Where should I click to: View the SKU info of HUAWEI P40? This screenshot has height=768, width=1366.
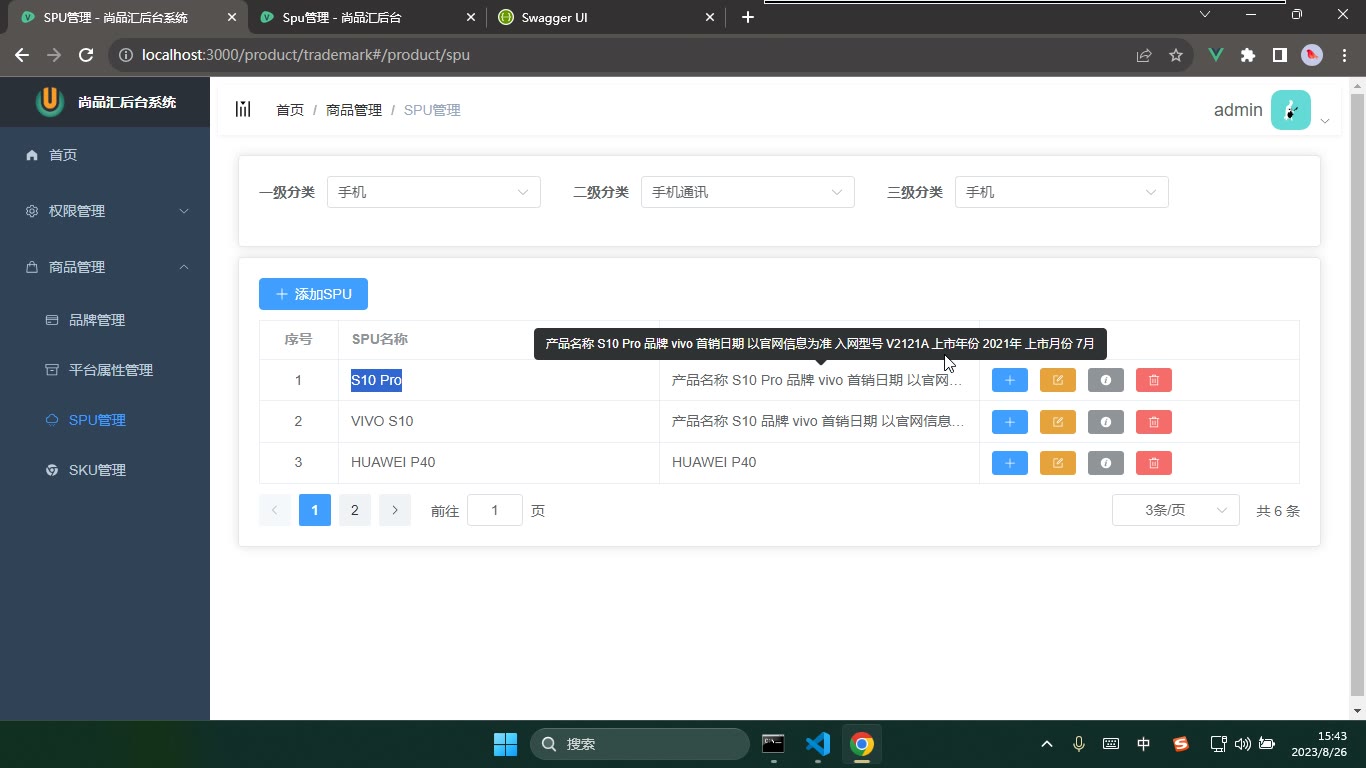pos(1105,463)
